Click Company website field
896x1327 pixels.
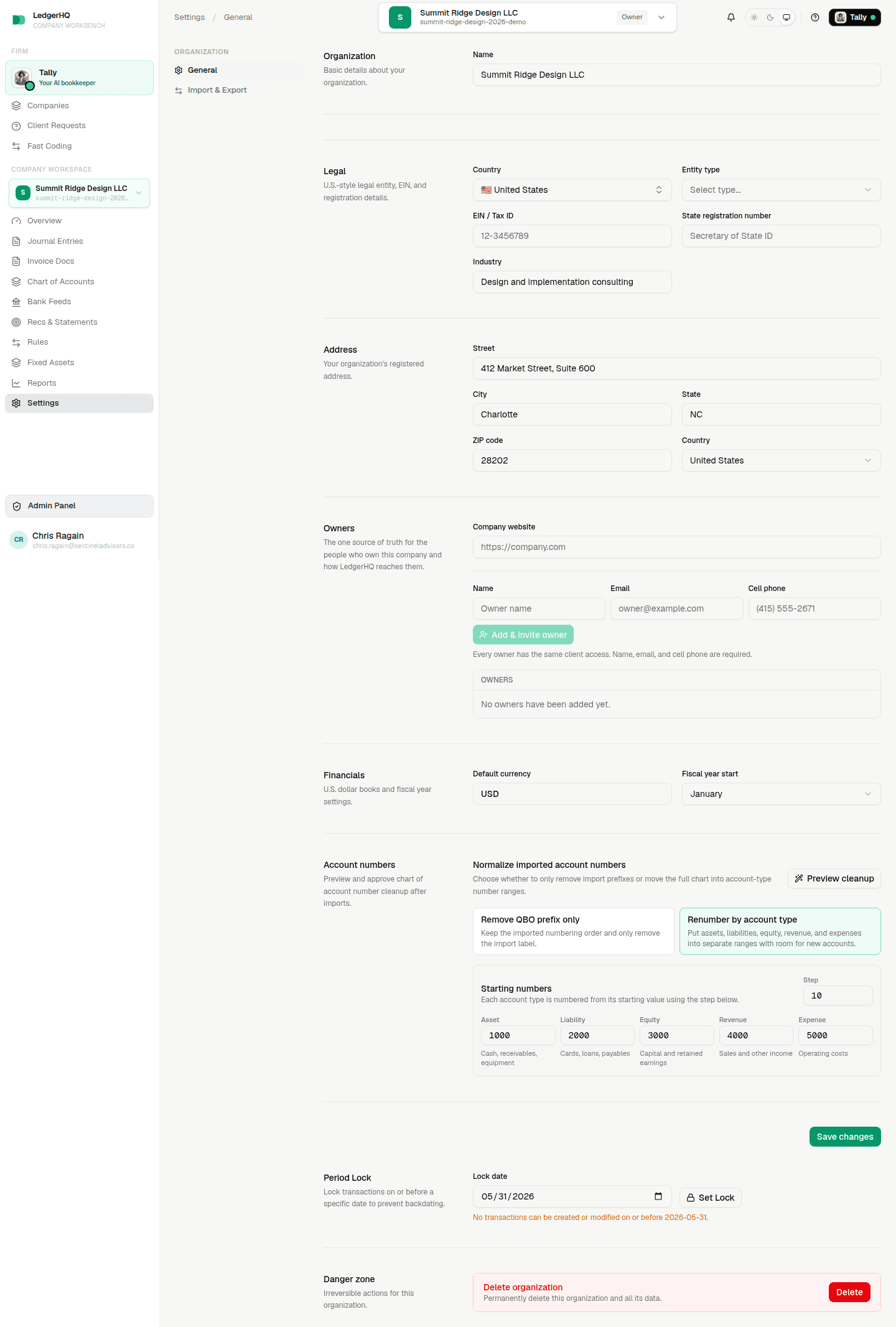click(x=676, y=547)
